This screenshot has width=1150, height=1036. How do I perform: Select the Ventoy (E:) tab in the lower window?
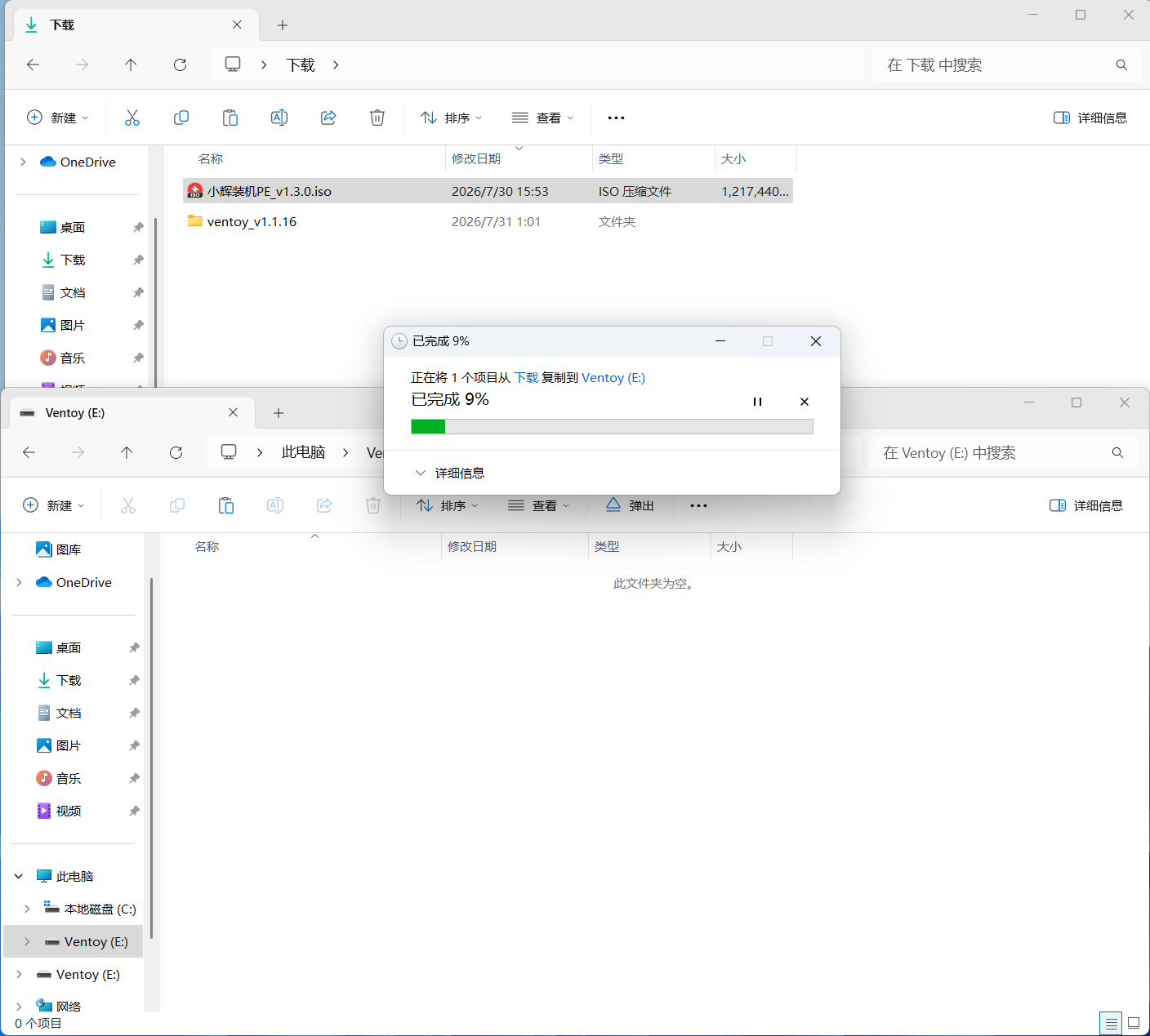[132, 413]
